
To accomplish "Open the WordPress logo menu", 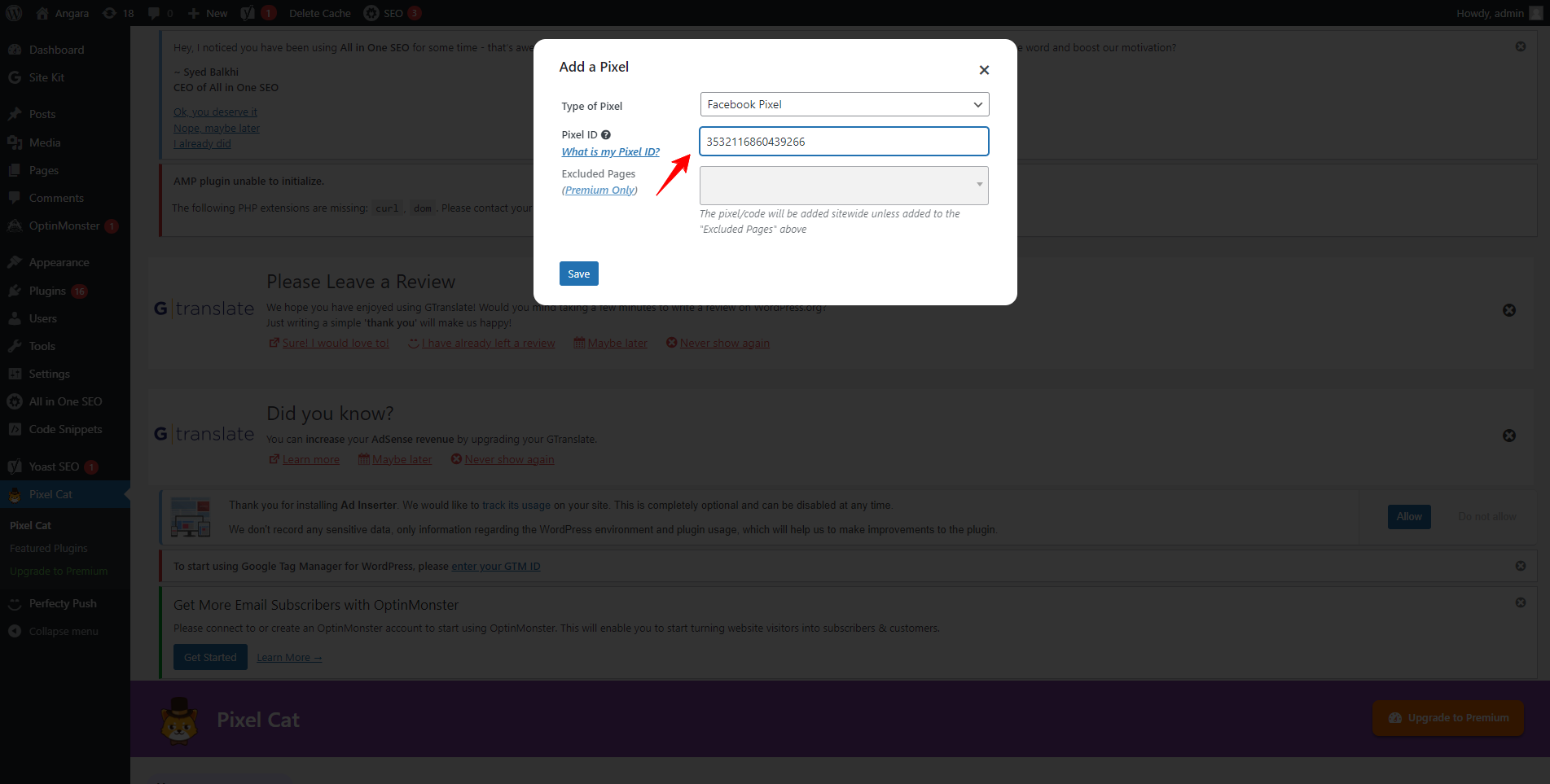I will tap(14, 13).
